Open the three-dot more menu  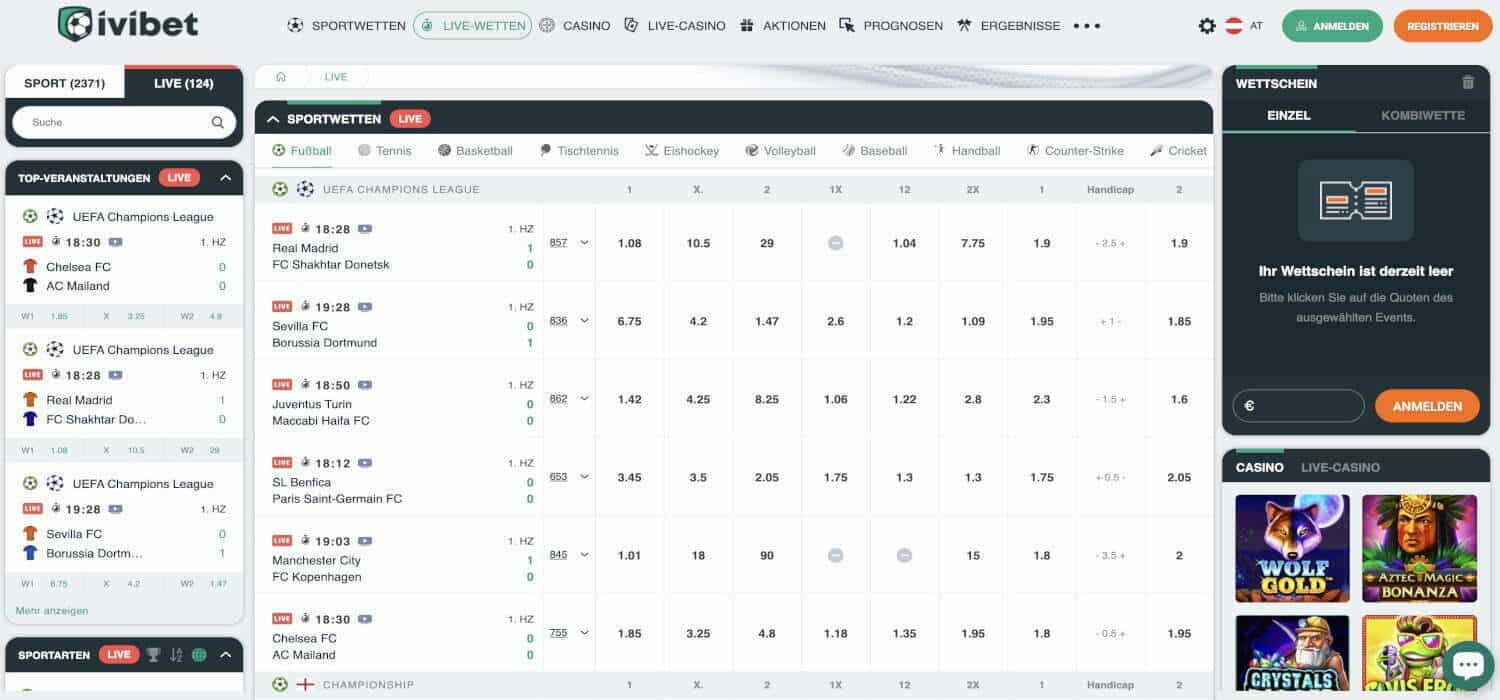coord(1087,26)
